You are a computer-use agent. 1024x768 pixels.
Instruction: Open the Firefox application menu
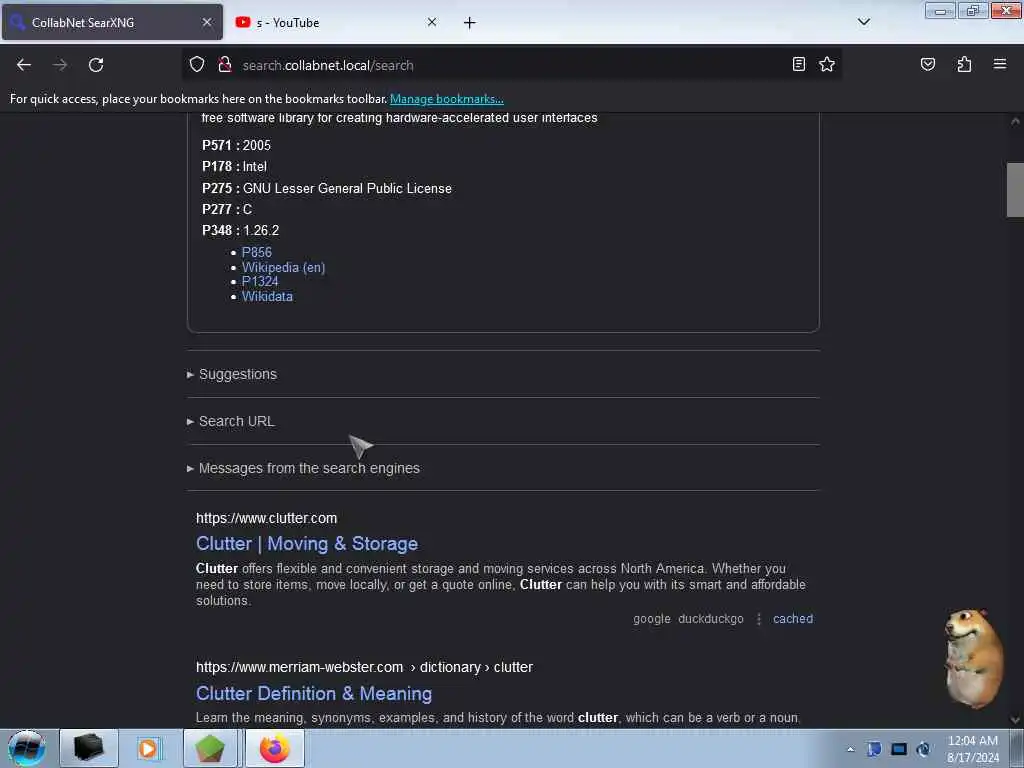click(1000, 64)
